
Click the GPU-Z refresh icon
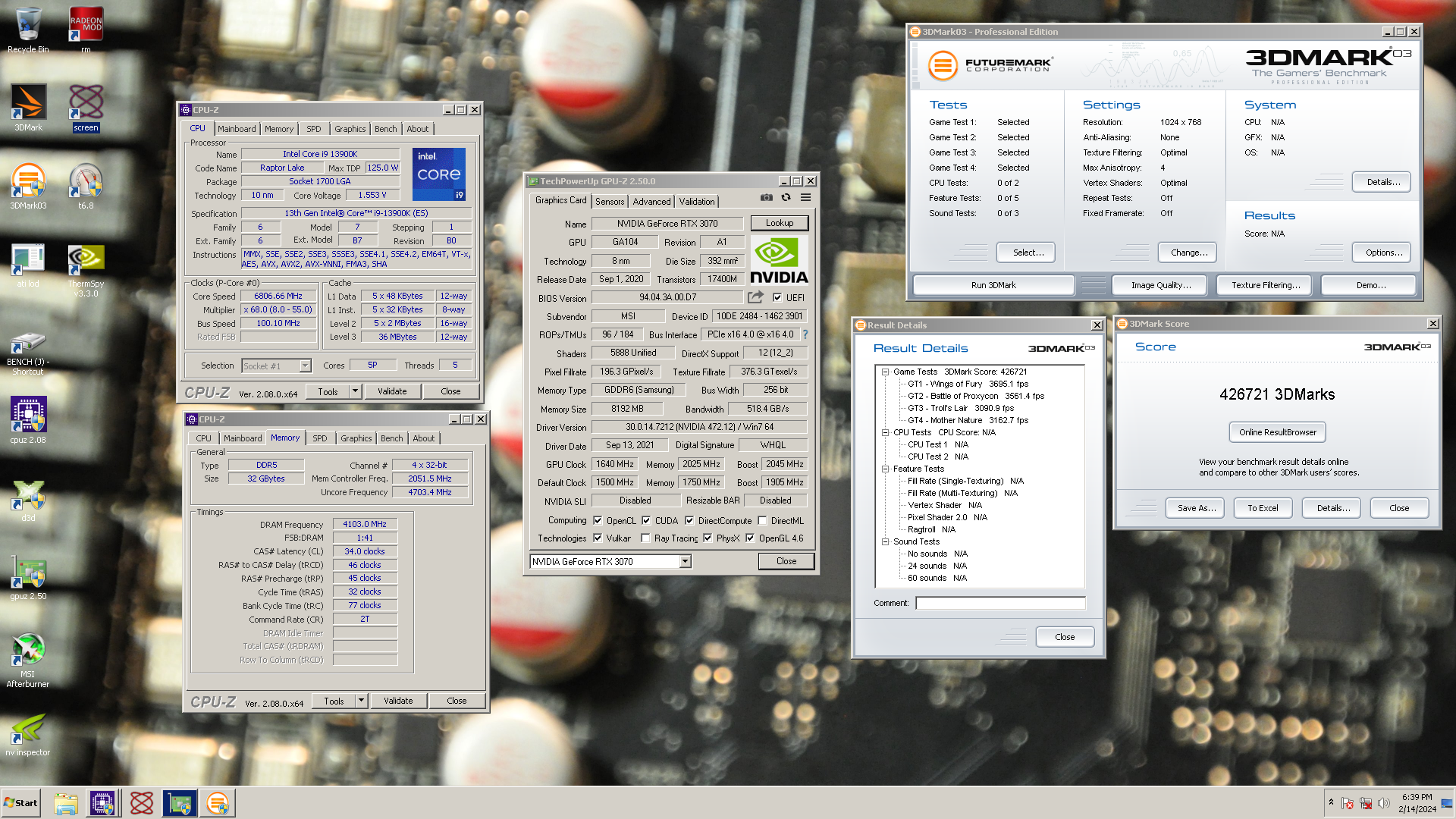click(786, 197)
